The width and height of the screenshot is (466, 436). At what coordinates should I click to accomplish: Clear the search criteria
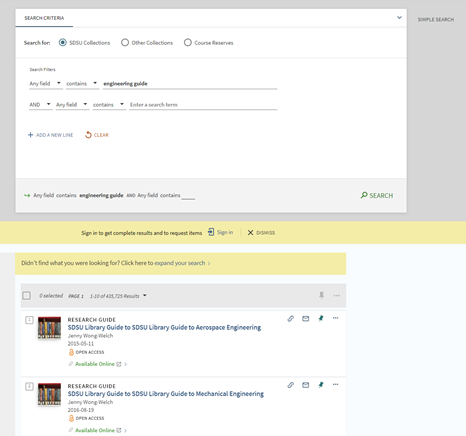click(97, 135)
